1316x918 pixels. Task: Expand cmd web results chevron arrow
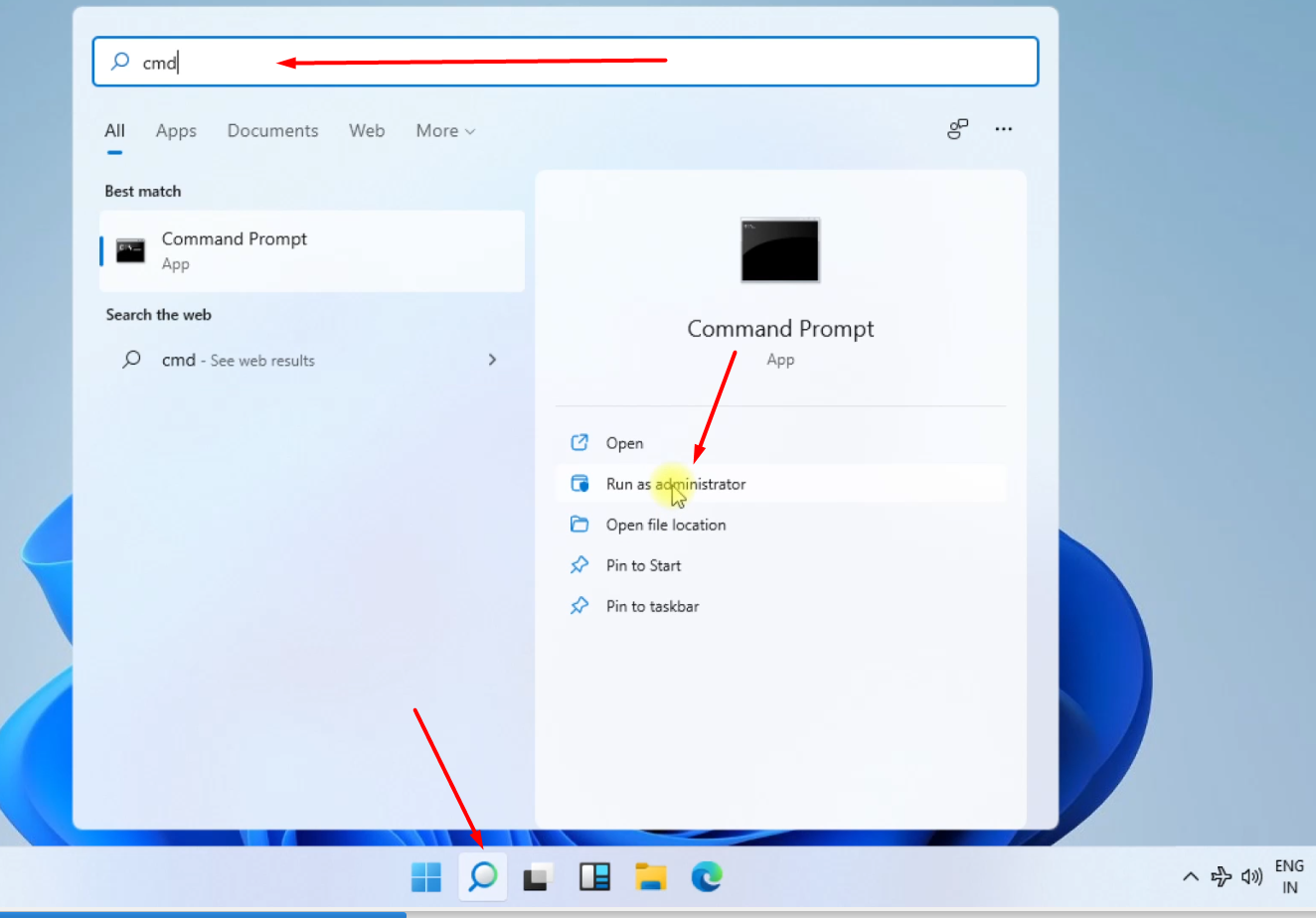click(492, 360)
